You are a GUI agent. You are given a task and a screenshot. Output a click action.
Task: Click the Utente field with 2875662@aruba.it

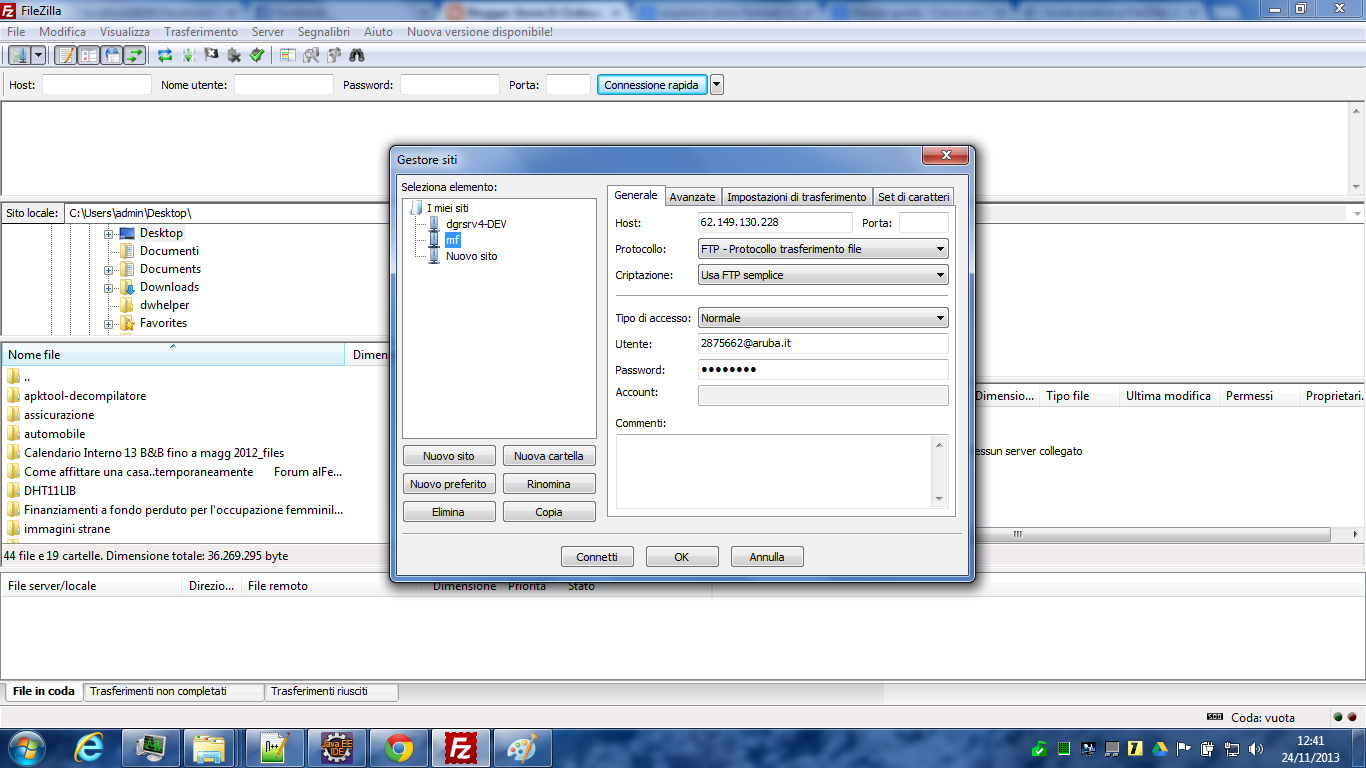pos(823,344)
